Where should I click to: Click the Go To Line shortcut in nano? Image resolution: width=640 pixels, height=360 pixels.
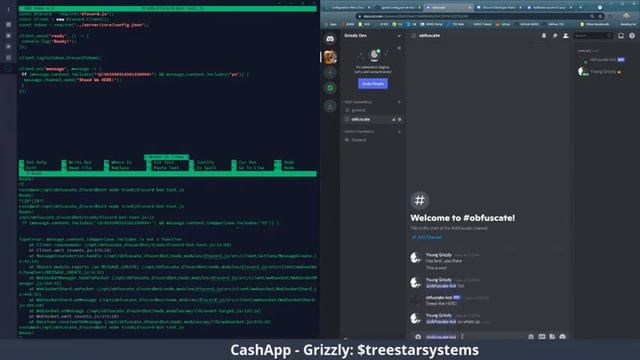(x=248, y=168)
